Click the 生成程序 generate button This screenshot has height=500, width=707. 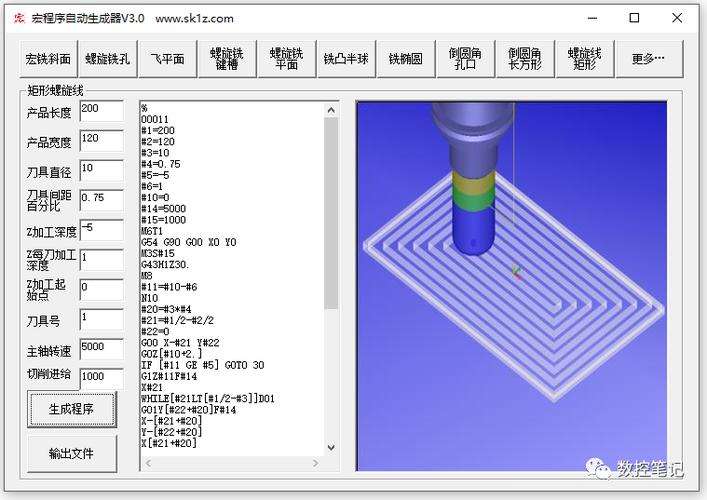(72, 409)
